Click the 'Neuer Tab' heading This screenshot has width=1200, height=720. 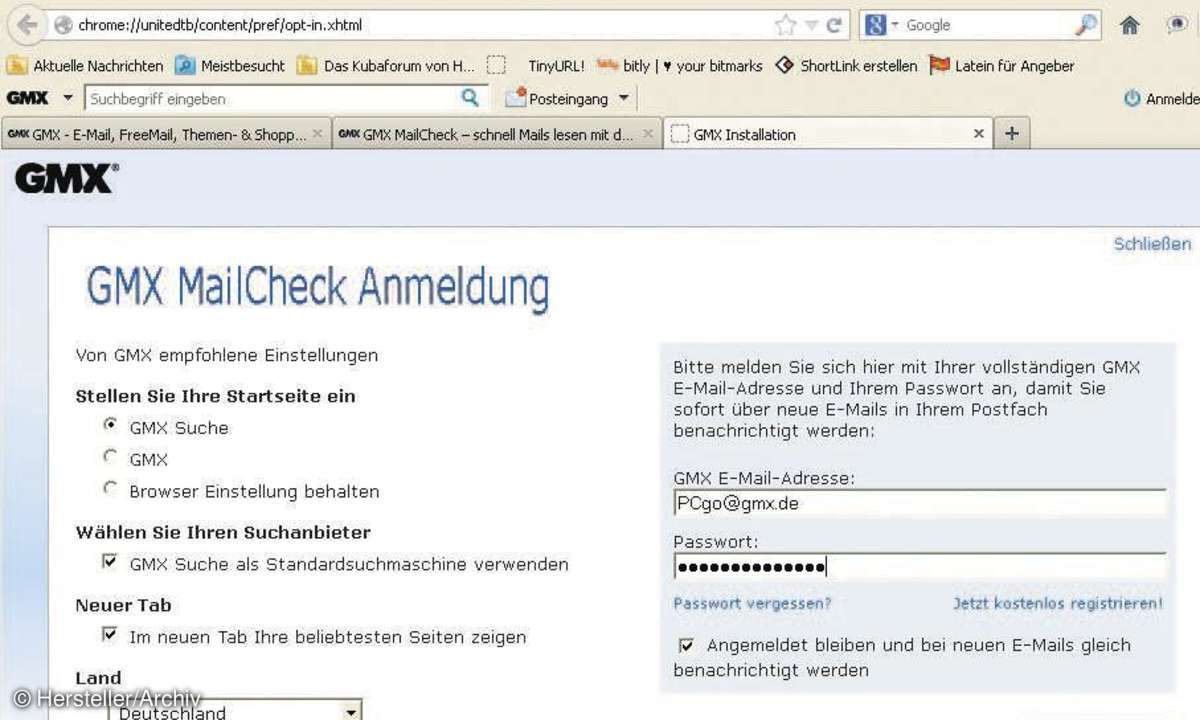point(123,605)
